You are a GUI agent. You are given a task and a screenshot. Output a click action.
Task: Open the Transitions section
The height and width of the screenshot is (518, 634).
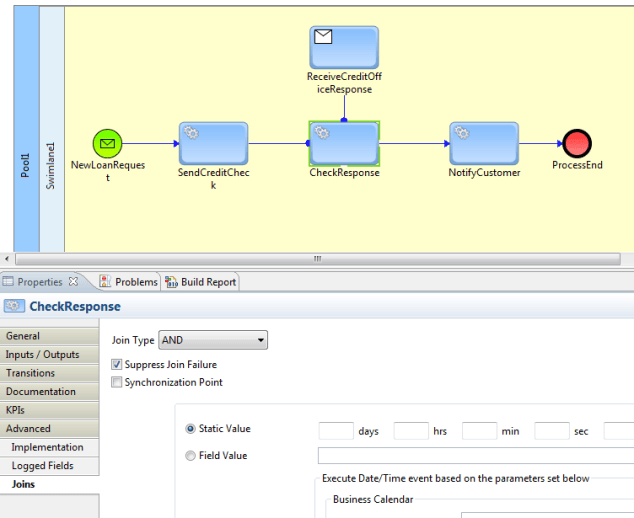[49, 373]
